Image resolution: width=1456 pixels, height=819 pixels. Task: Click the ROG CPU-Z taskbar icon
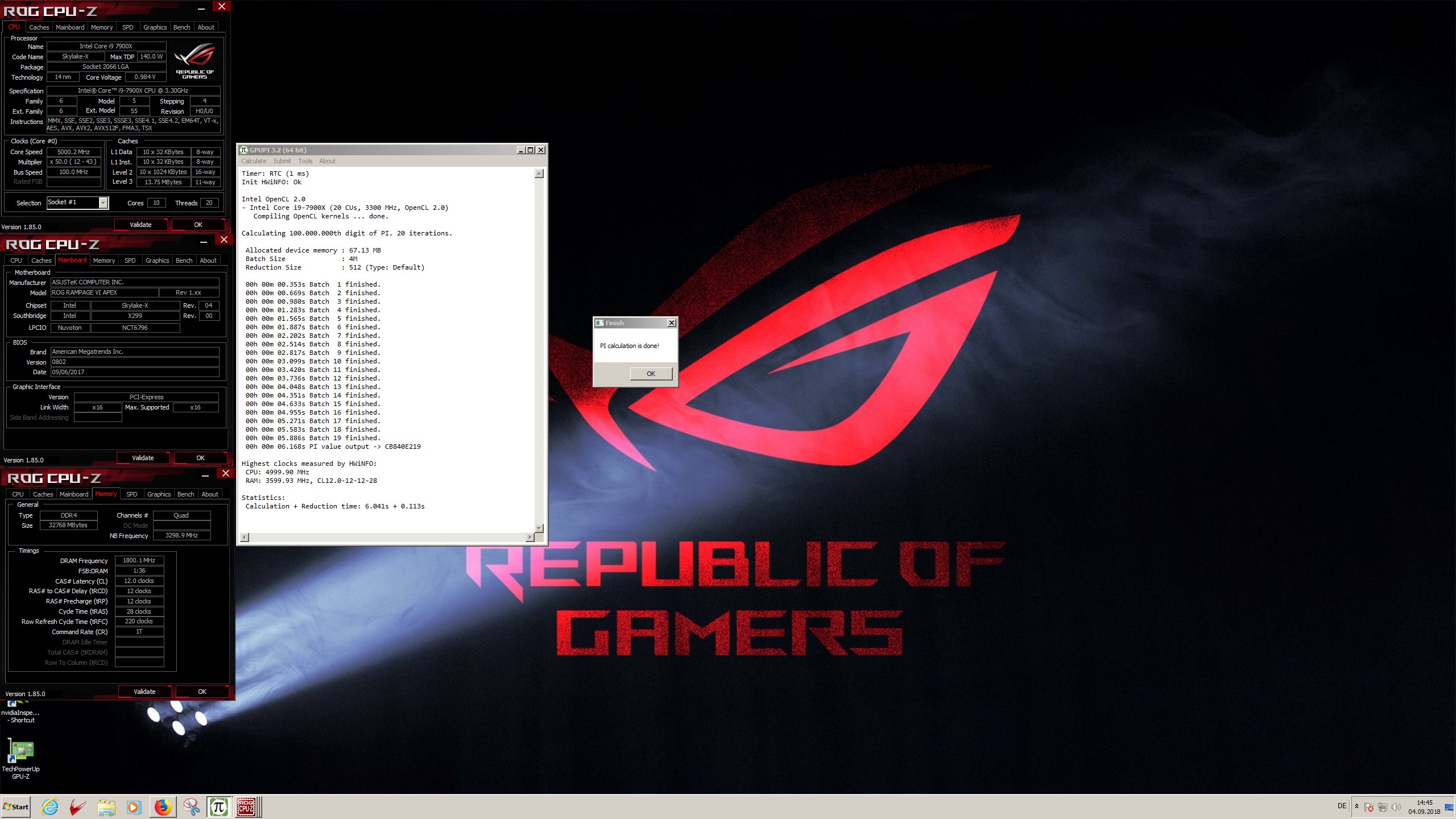coord(246,806)
